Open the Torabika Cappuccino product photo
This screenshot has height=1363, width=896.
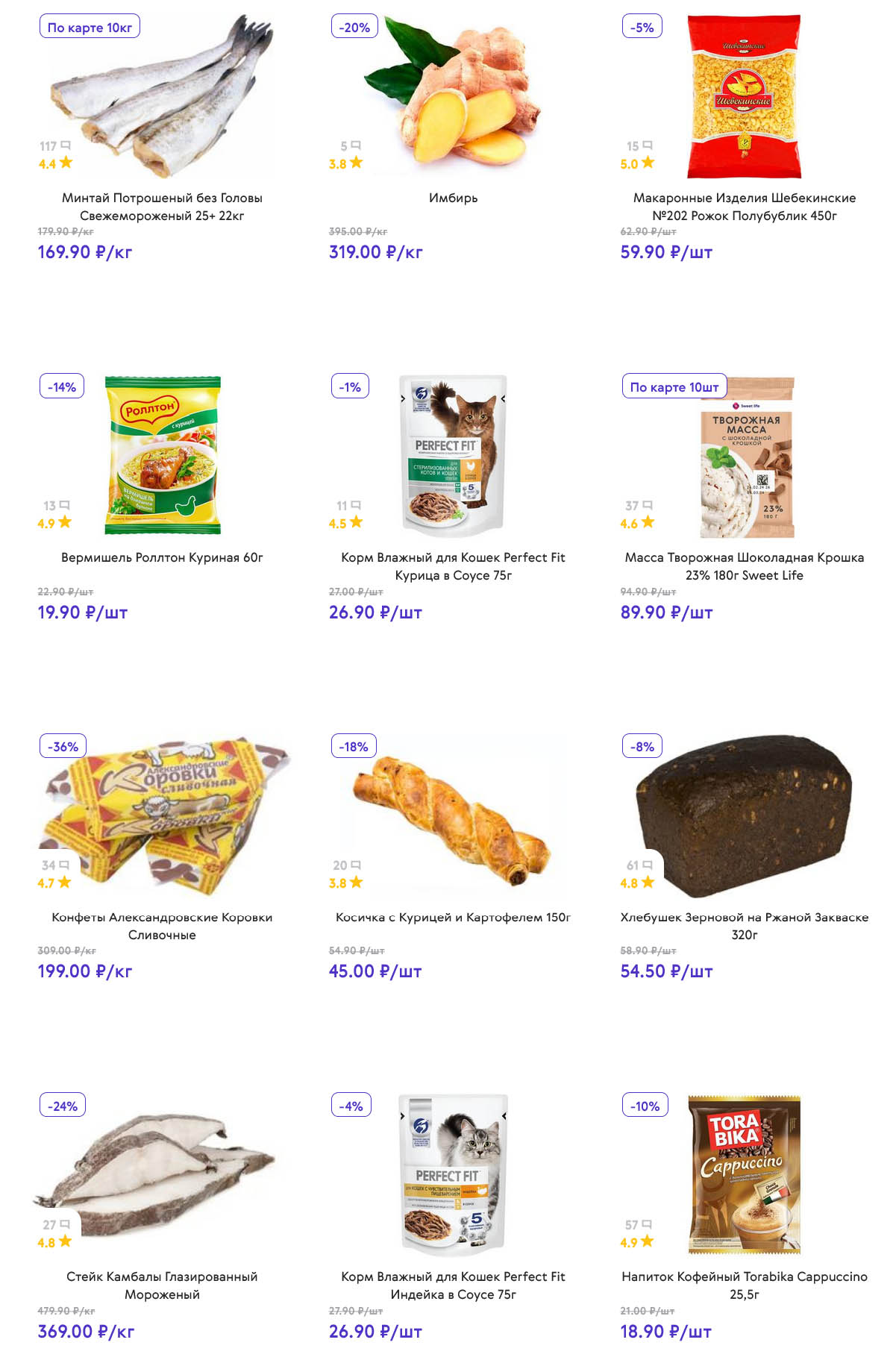tap(744, 1174)
